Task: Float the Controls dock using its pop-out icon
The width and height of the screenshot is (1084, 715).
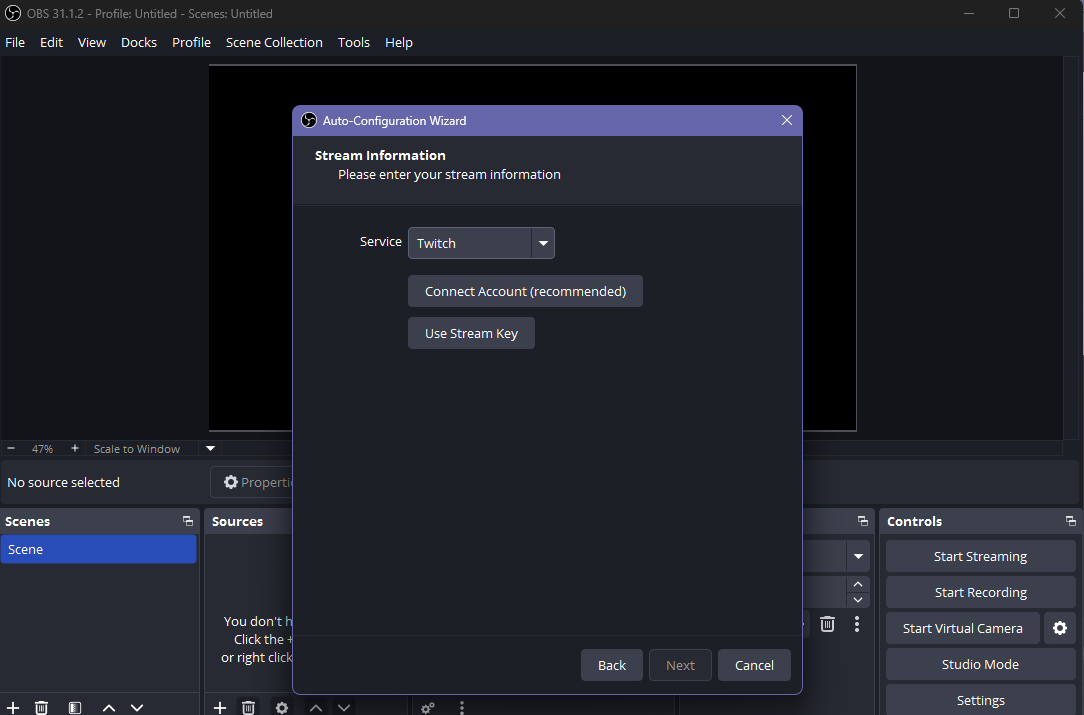Action: click(x=1070, y=521)
